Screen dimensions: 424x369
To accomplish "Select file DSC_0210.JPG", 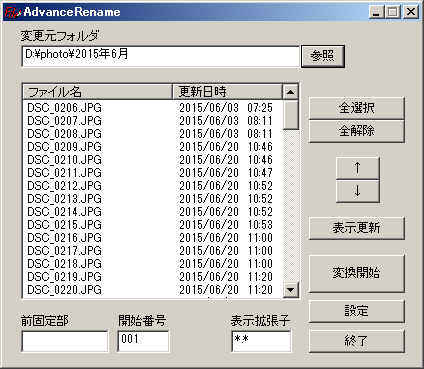I will (x=64, y=160).
